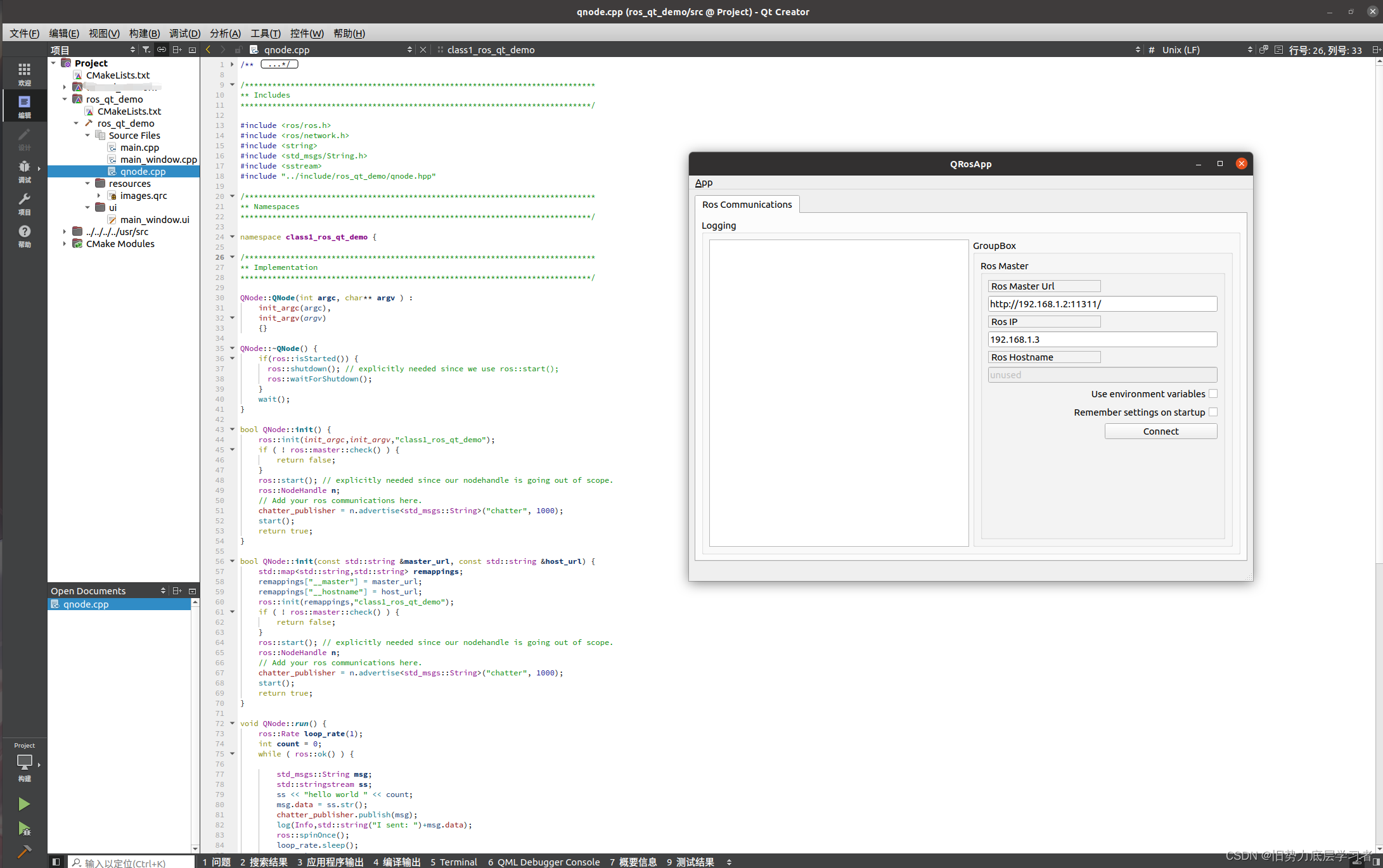
Task: Open Projects mode wrench icon
Action: click(x=24, y=203)
